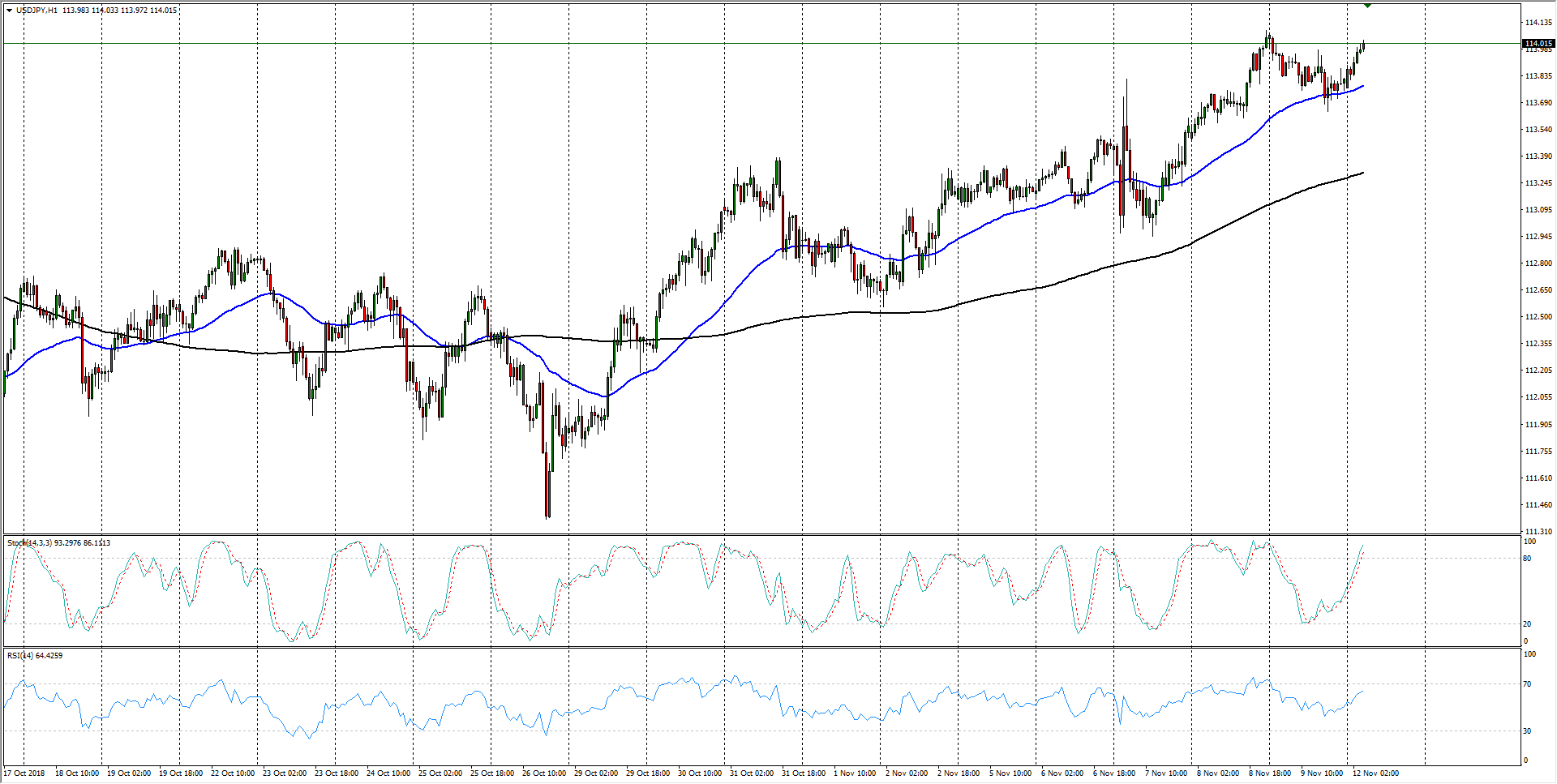The image size is (1557, 784).
Task: Click the USDJPY,H1 chart title text
Action: click(37, 11)
